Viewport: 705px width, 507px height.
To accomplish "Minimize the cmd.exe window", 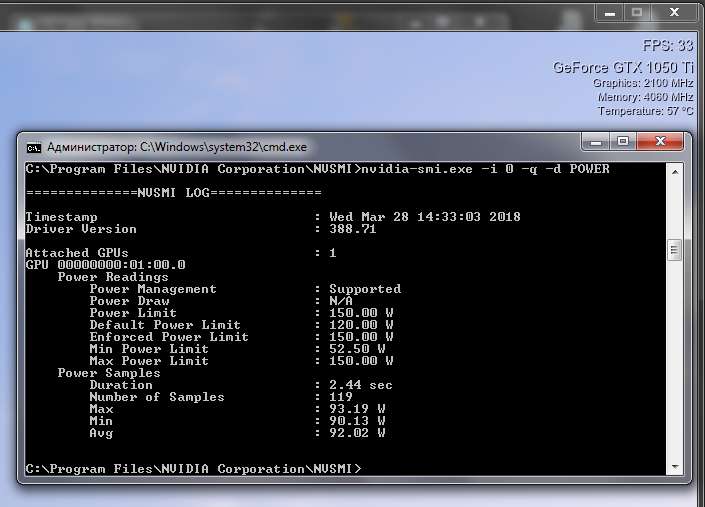I will tap(596, 142).
